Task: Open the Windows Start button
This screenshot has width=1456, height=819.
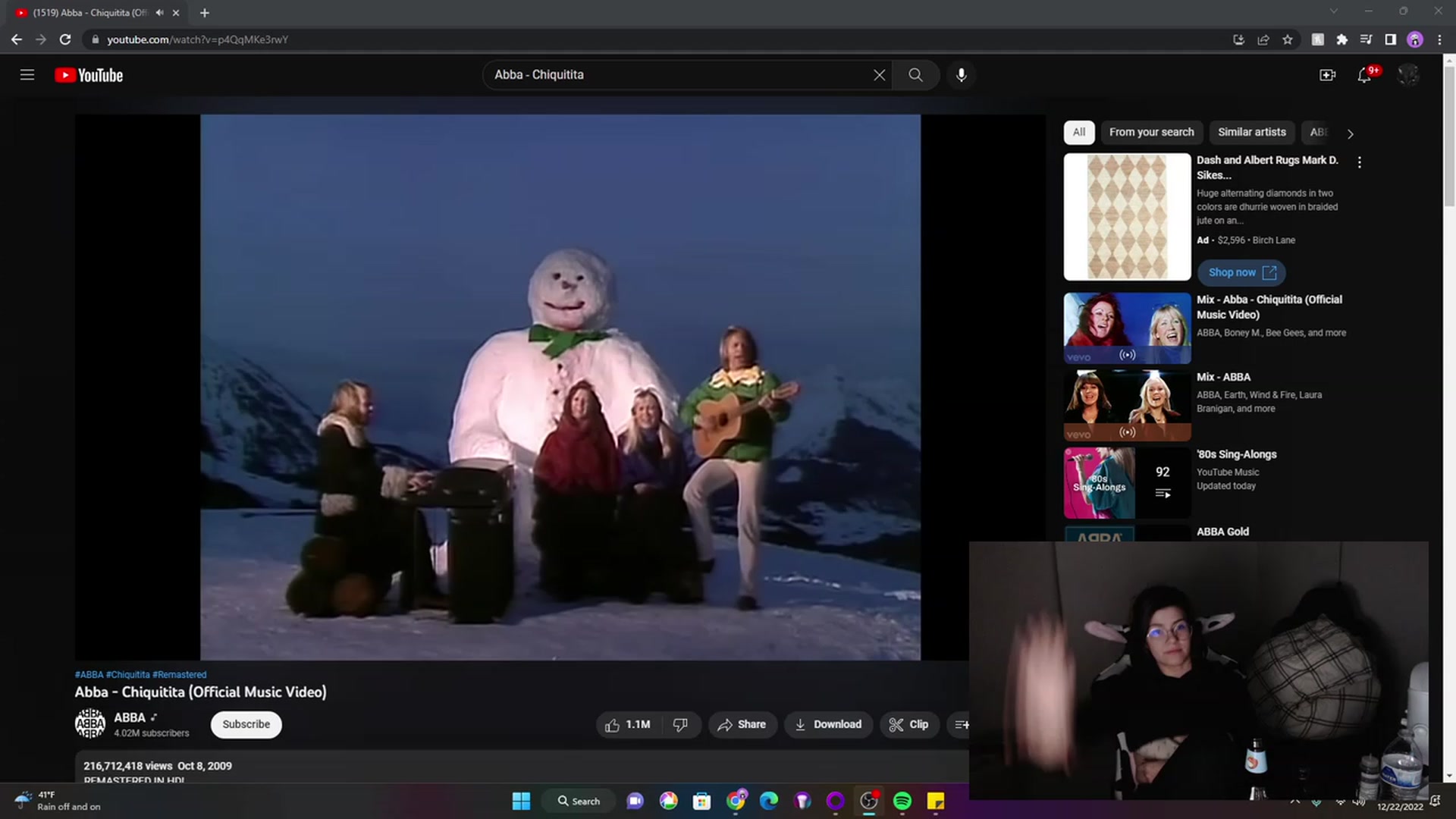Action: [x=521, y=801]
